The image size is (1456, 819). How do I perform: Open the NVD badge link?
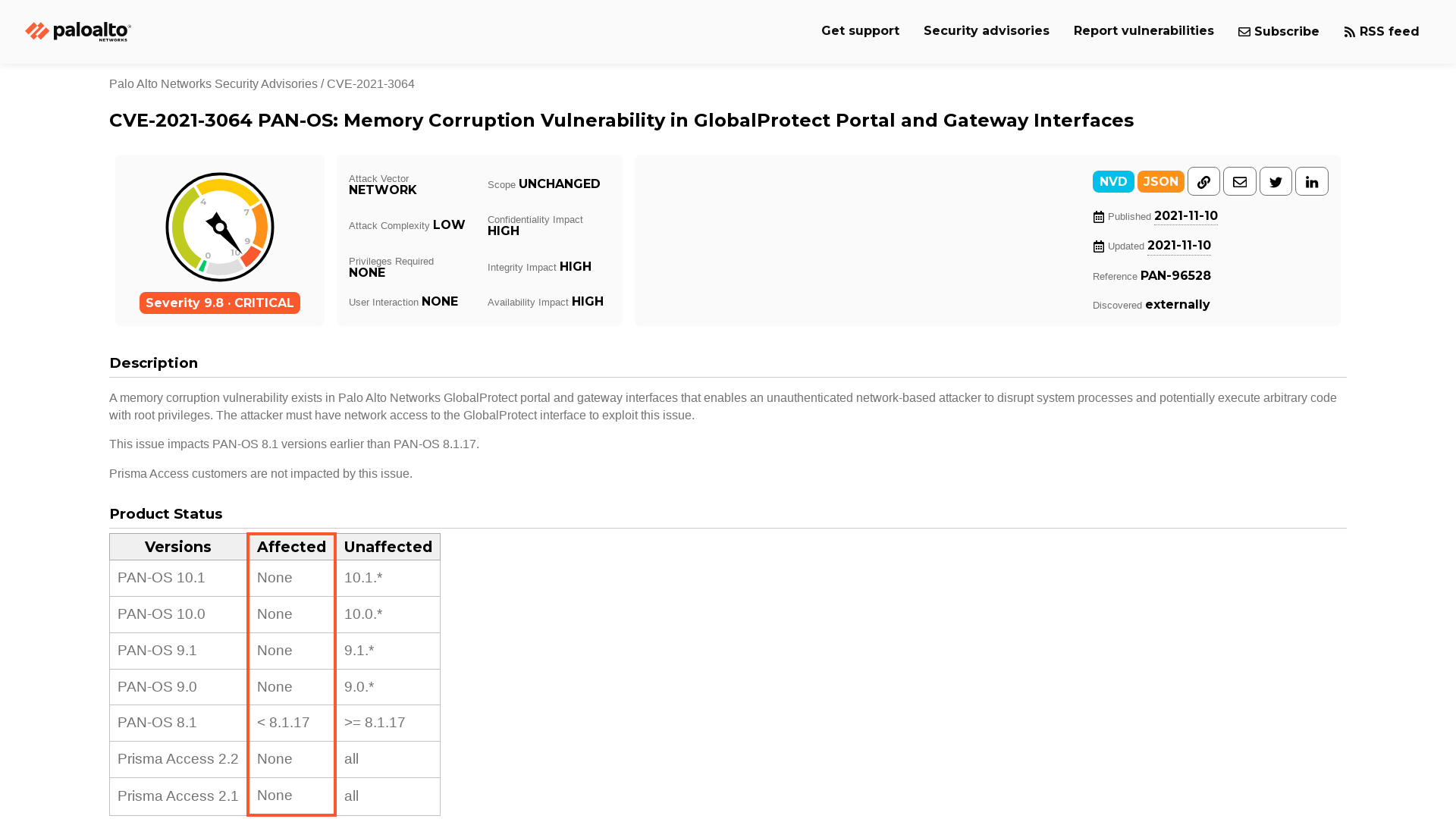1113,181
